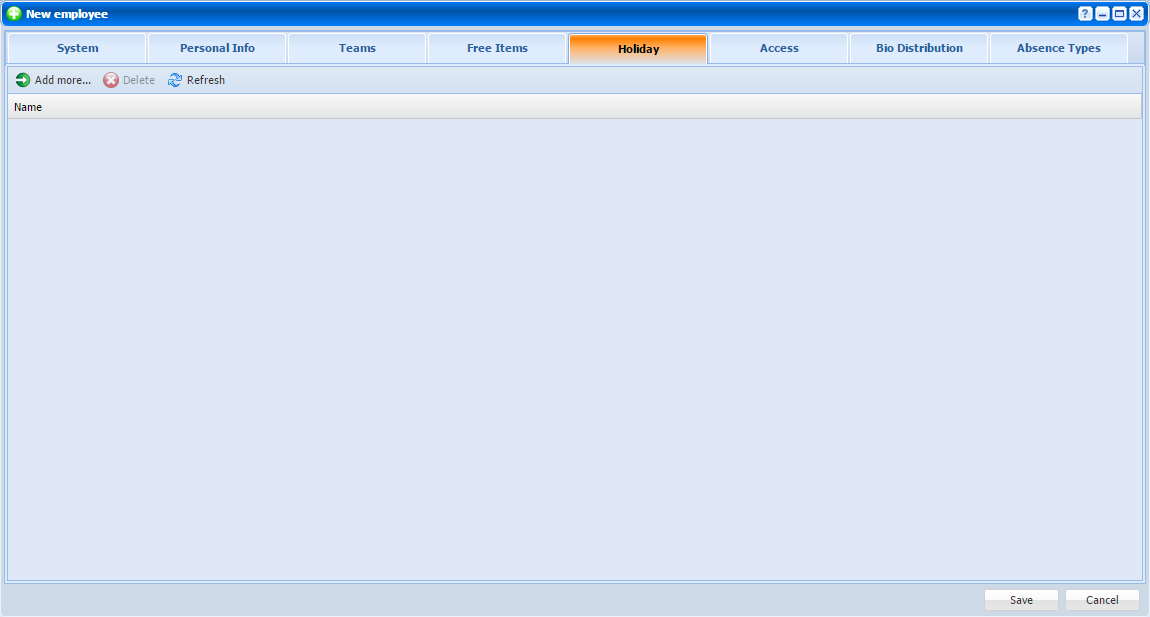Screen dimensions: 1150x617
Task: Open the Personal Info tab
Action: pos(217,48)
